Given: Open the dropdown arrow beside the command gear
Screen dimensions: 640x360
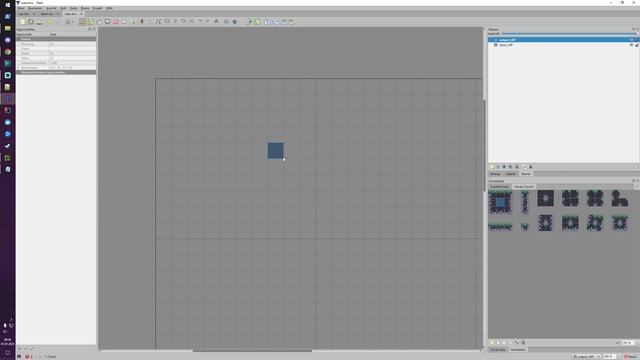Looking at the screenshot, I should pyautogui.click(x=73, y=22).
